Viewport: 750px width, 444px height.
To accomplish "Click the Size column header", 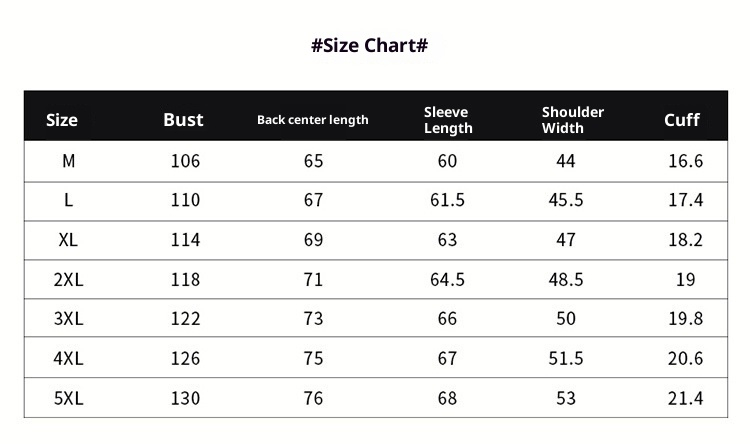I will (x=62, y=120).
